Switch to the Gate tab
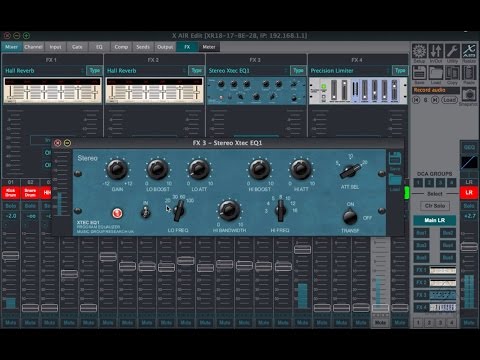This screenshot has width=480, height=360. point(77,47)
